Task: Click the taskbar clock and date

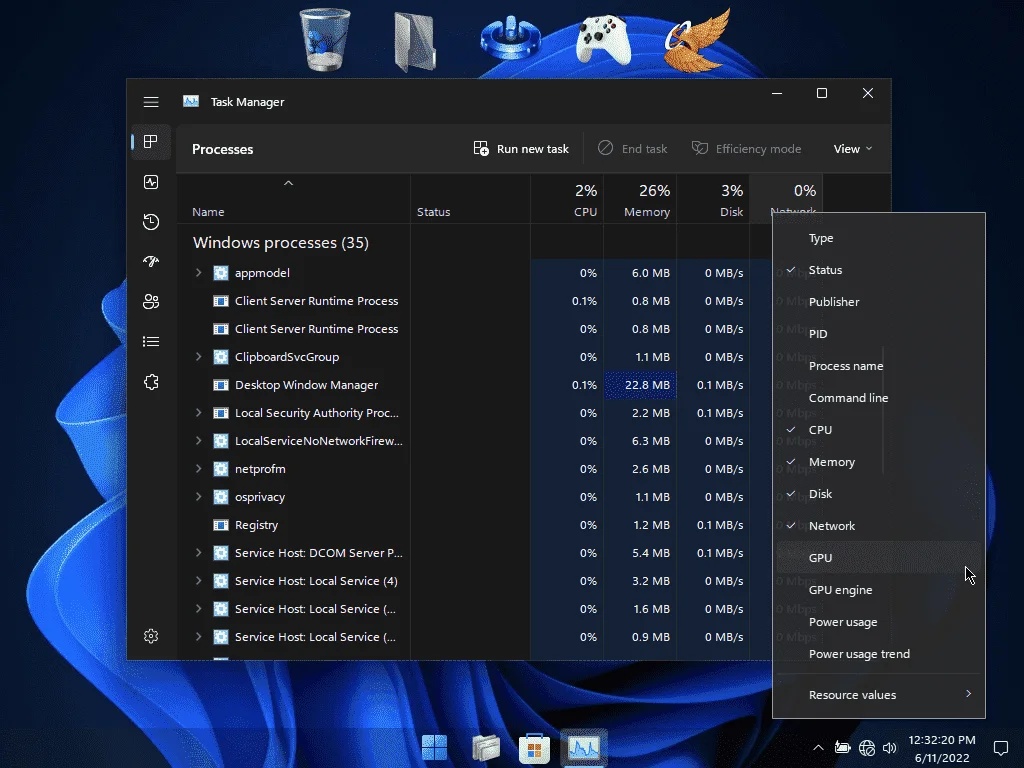Action: [942, 748]
